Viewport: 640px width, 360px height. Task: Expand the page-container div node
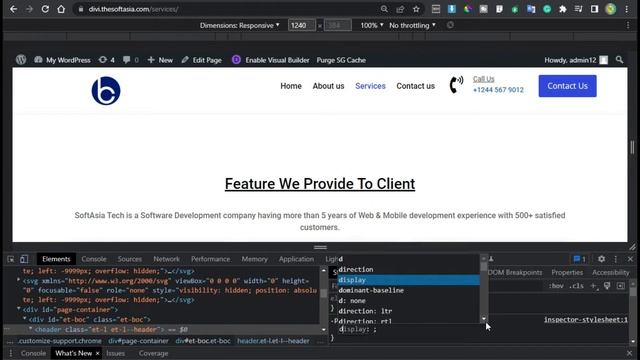[x=18, y=309]
